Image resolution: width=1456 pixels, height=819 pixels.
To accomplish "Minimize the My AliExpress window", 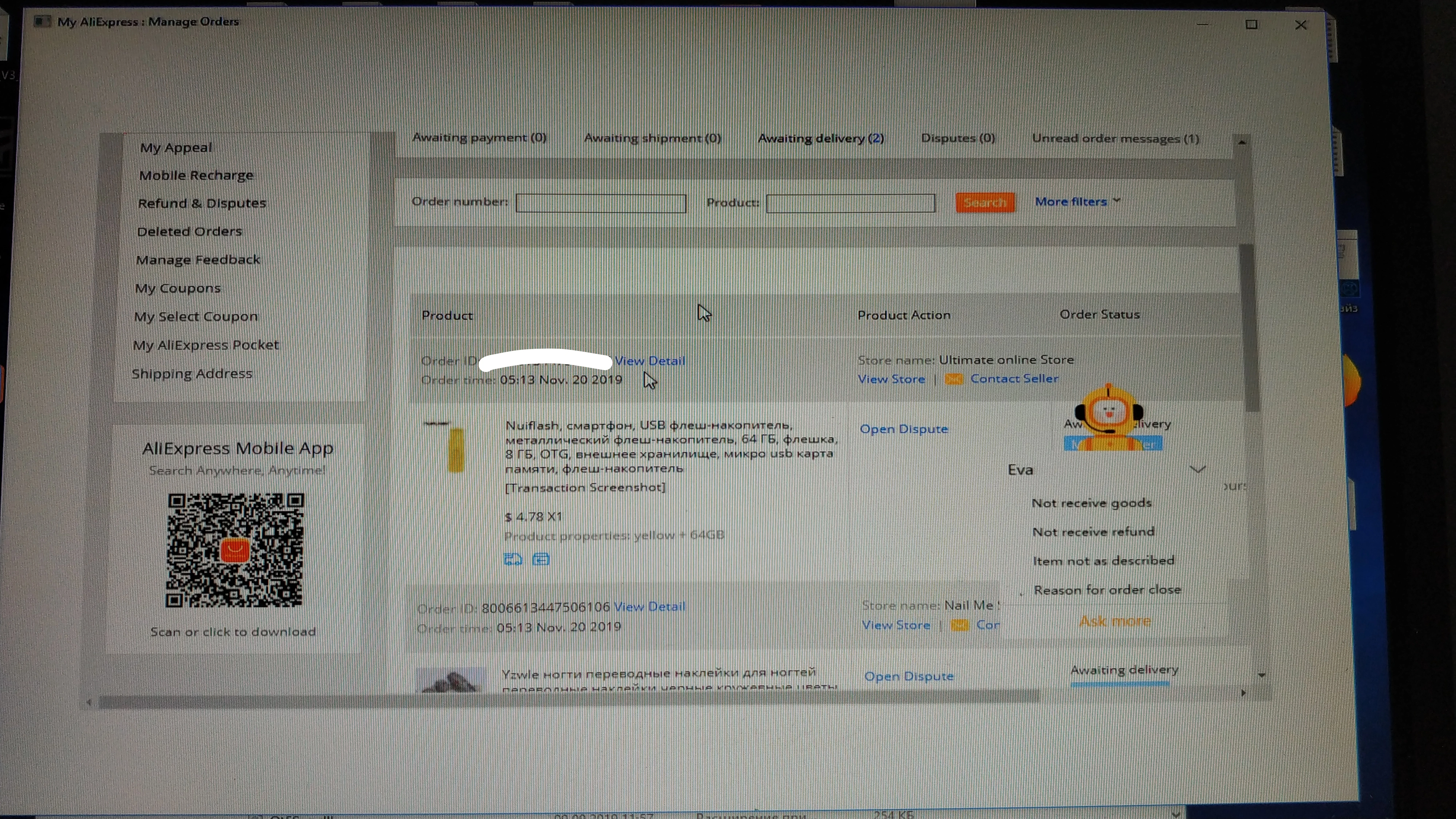I will (1202, 24).
